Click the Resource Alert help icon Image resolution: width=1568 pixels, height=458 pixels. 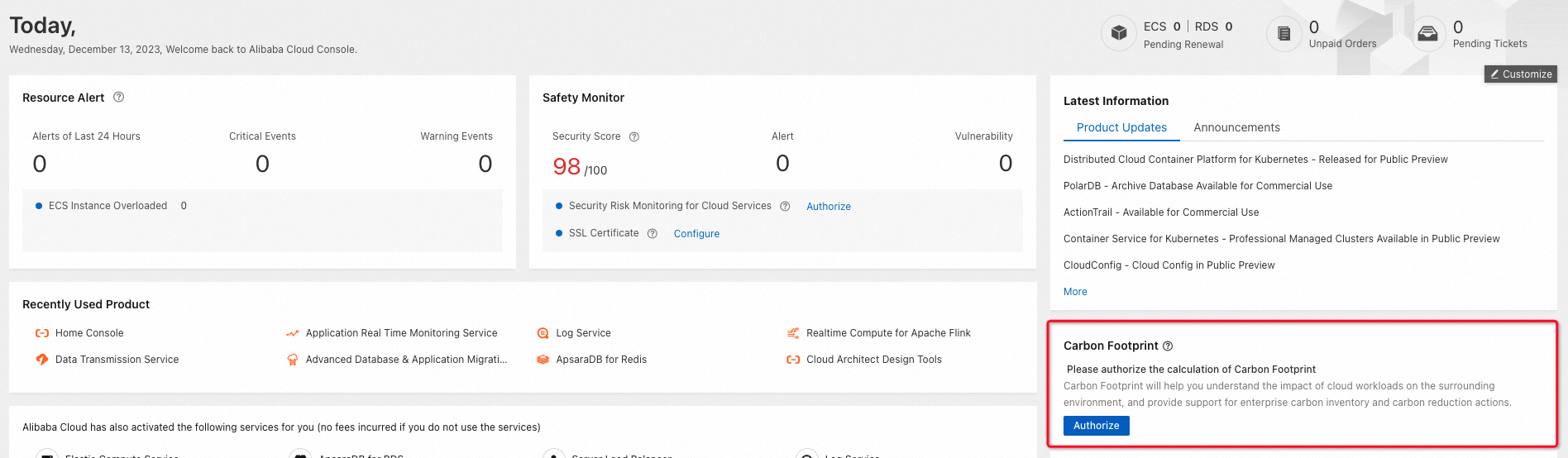pos(119,98)
